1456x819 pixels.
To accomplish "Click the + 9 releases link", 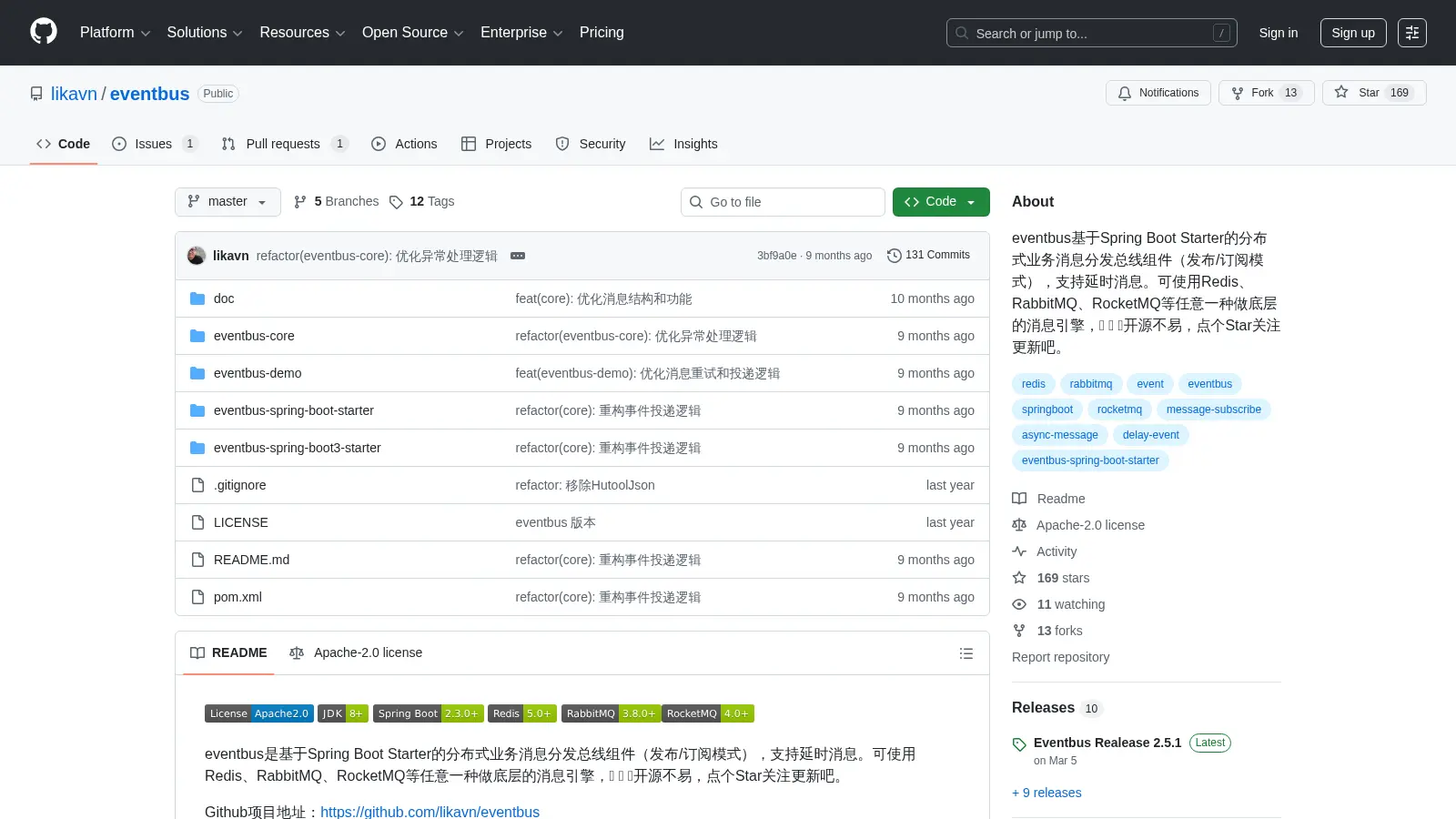I will click(x=1046, y=793).
